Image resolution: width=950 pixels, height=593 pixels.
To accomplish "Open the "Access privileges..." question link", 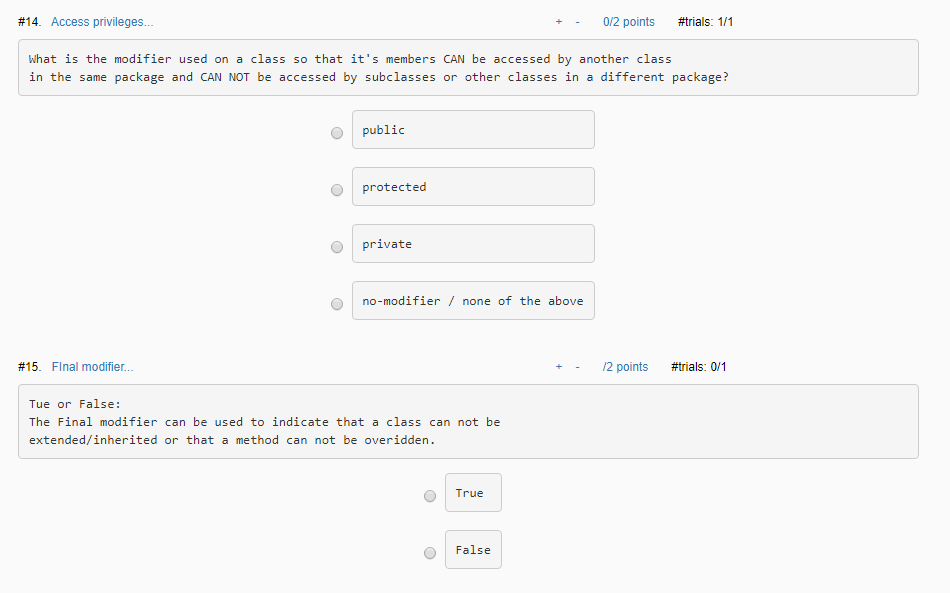I will tap(101, 21).
